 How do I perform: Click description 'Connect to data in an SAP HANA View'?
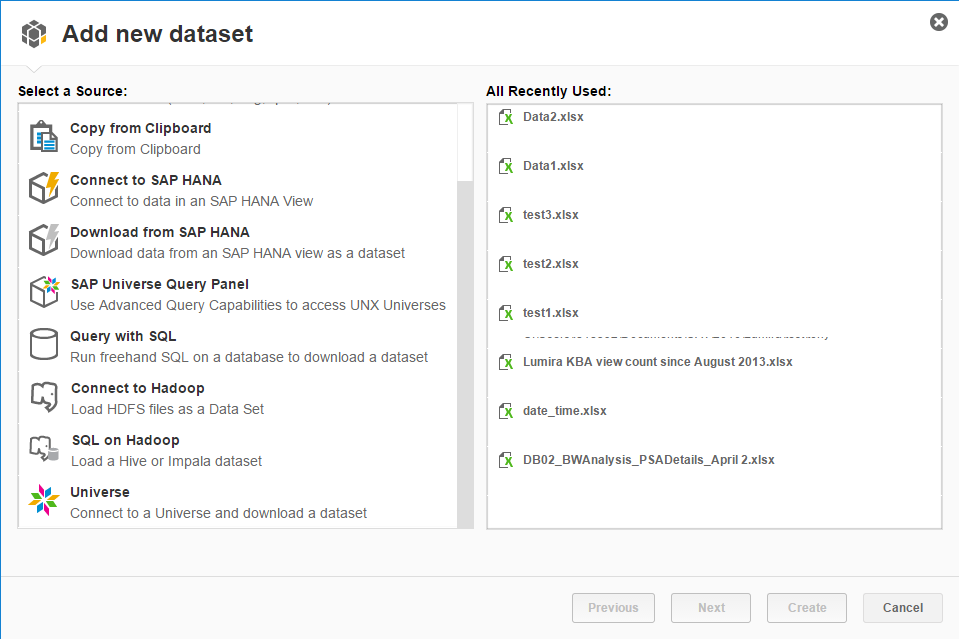tap(191, 201)
